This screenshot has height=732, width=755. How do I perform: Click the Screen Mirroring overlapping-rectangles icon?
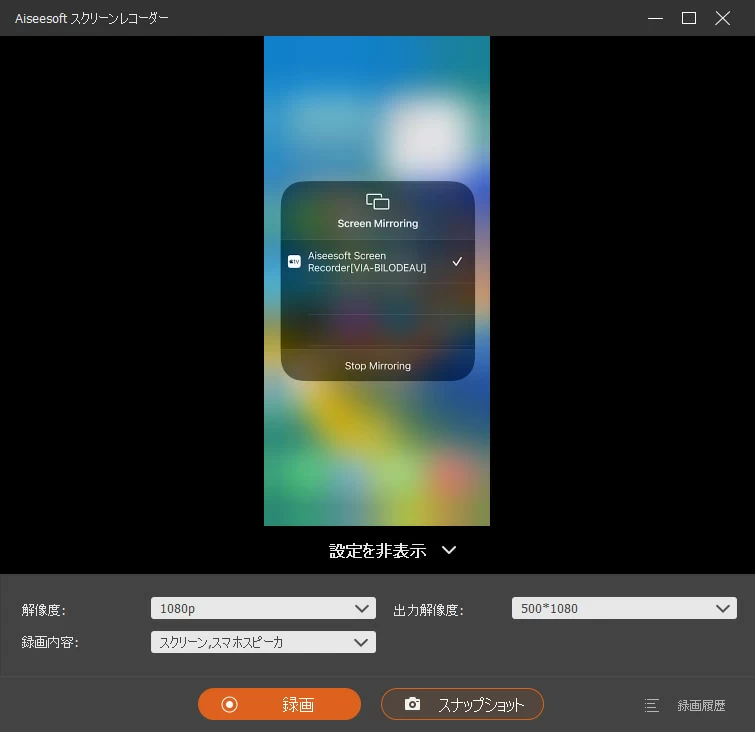377,202
